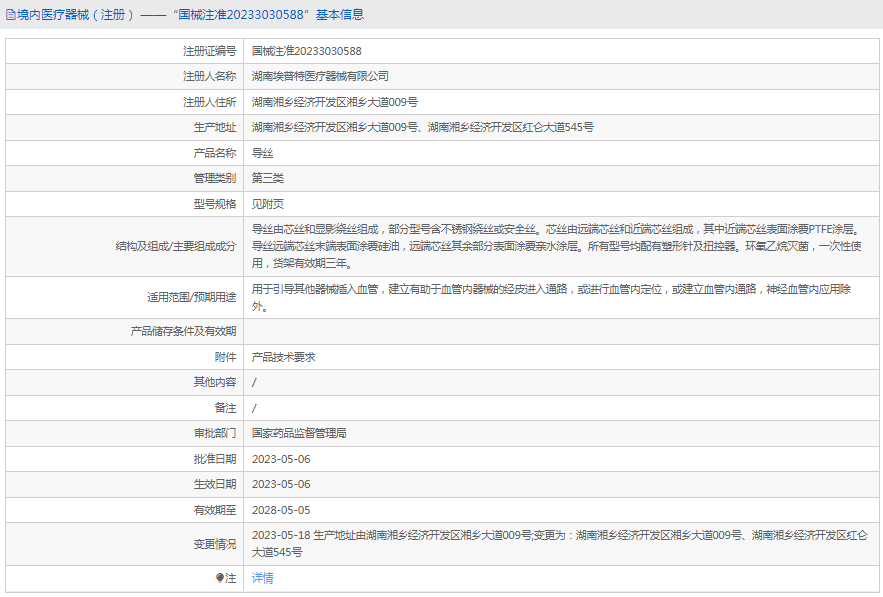The image size is (883, 597).
Task: Click the 适用范围/预期用途 label
Action: click(x=191, y=297)
